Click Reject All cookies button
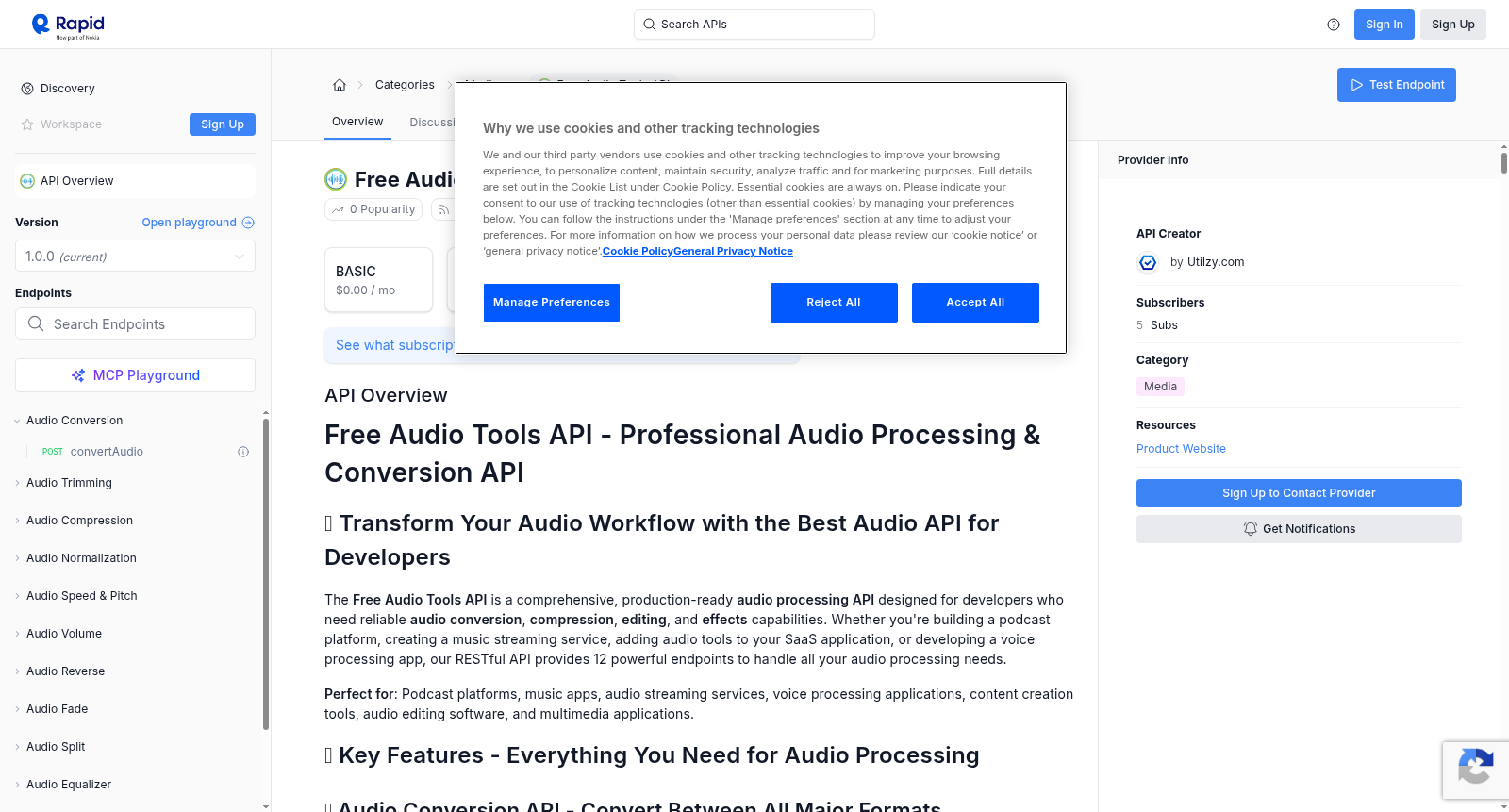Screen dimensions: 1509x812 tap(834, 303)
